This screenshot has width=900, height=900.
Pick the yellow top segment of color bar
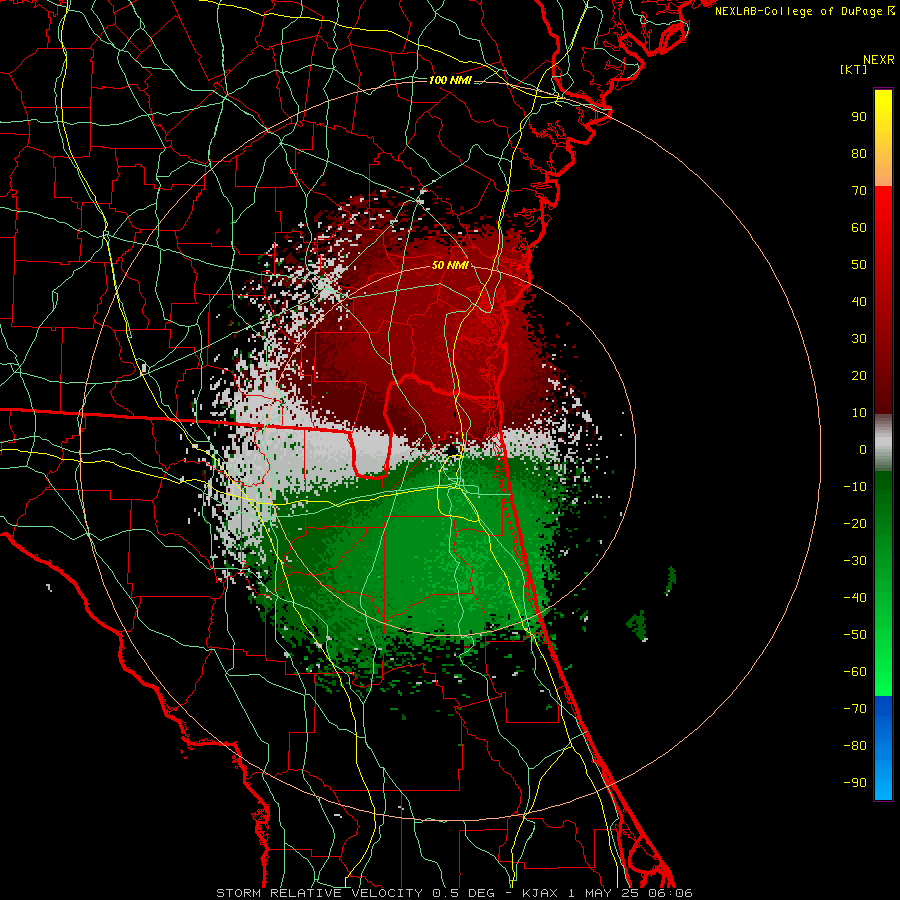pos(883,138)
